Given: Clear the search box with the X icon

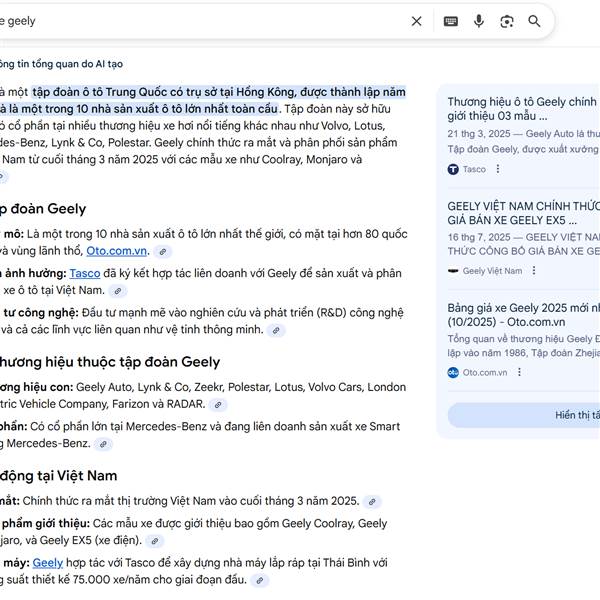Looking at the screenshot, I should (417, 21).
